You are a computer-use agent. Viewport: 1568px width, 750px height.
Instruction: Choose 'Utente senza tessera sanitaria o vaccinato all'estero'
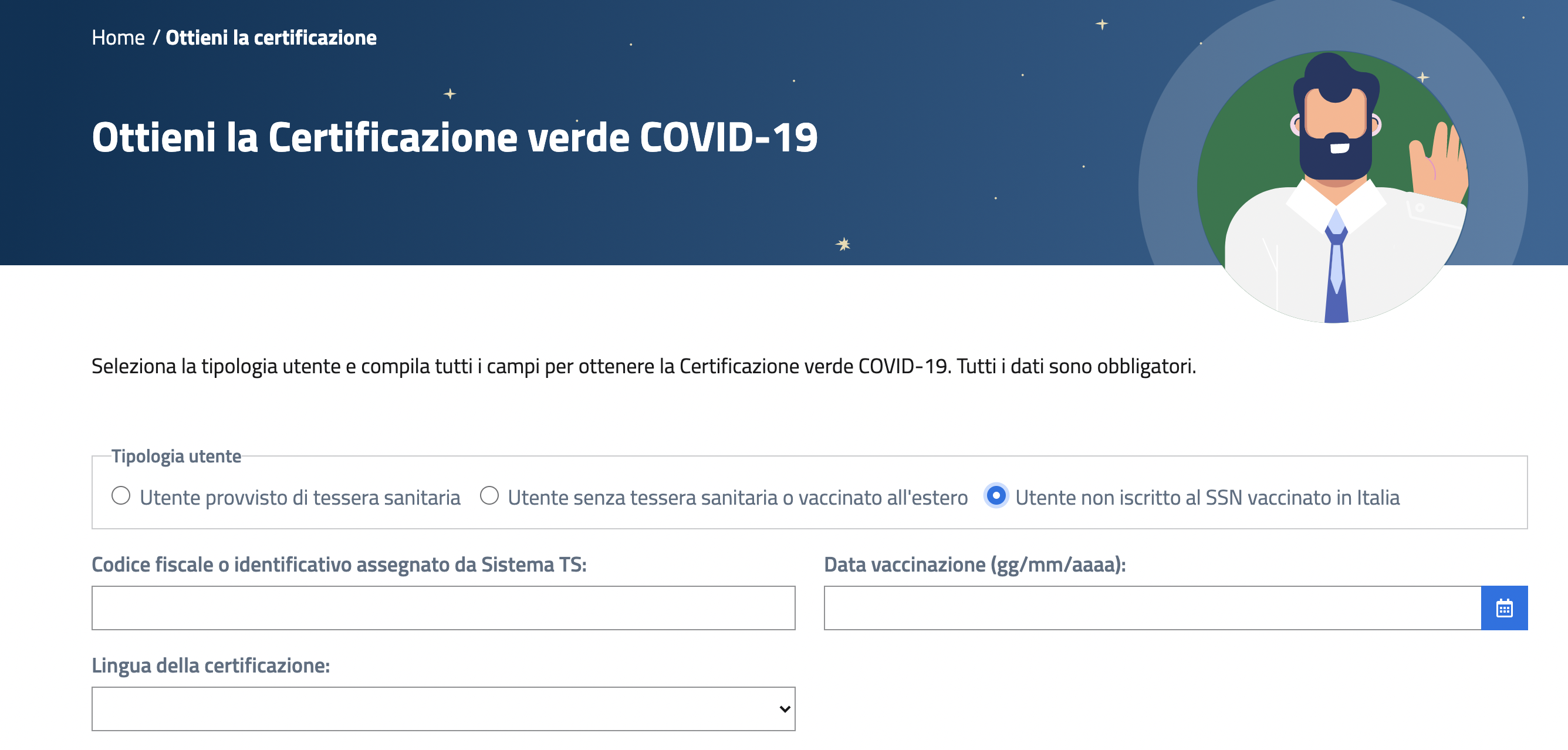pyautogui.click(x=489, y=495)
